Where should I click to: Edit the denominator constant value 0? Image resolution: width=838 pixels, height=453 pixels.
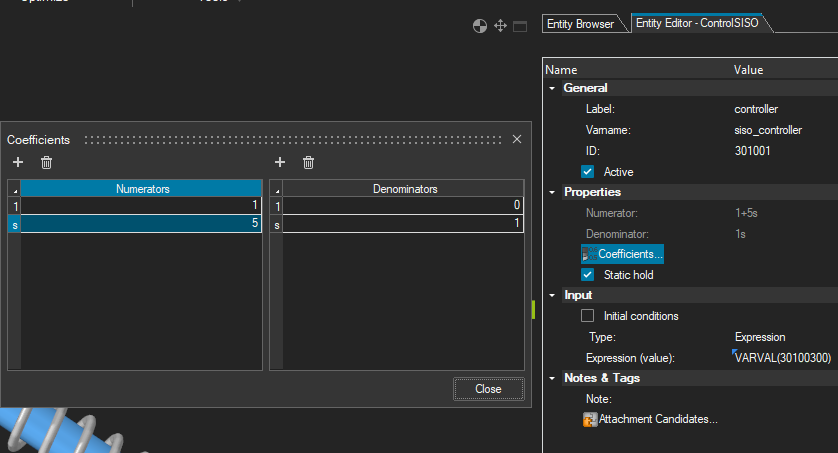click(403, 205)
